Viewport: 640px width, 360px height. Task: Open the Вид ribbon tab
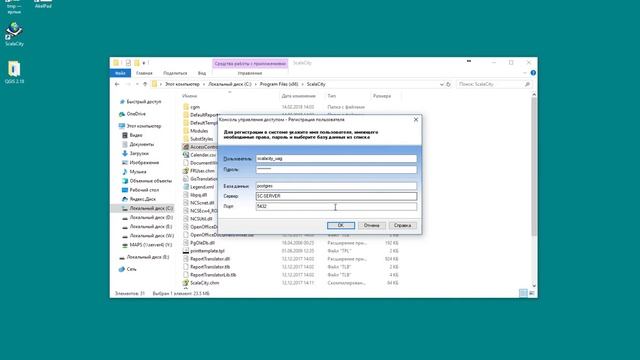pyautogui.click(x=202, y=73)
